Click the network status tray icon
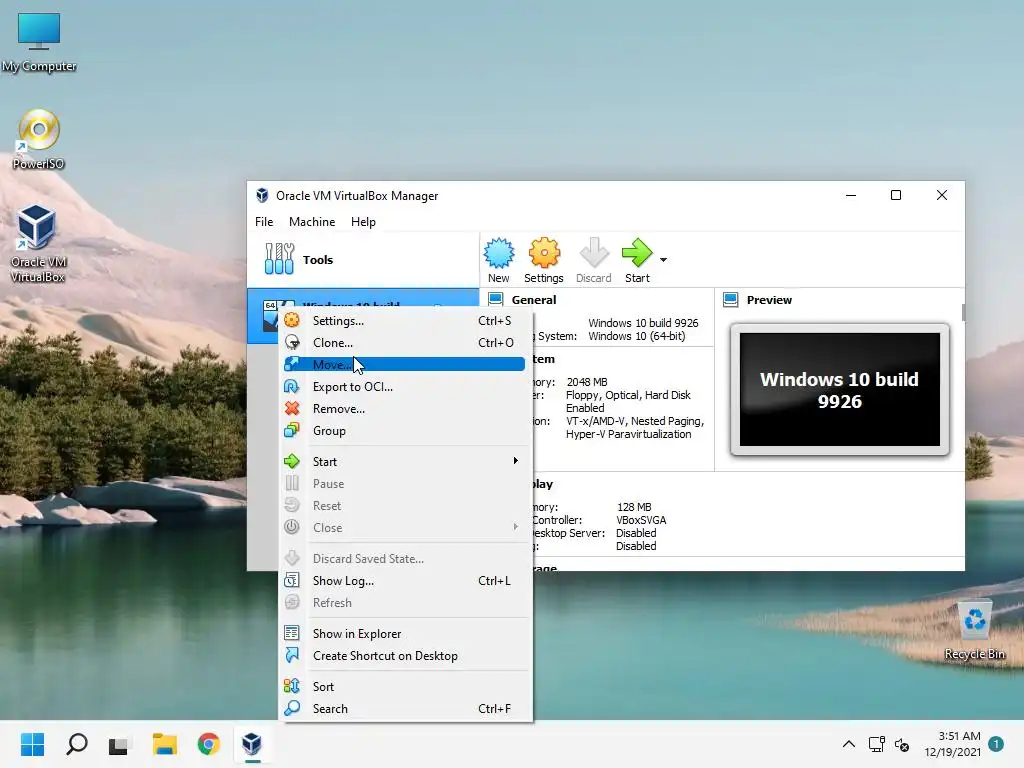 876,744
